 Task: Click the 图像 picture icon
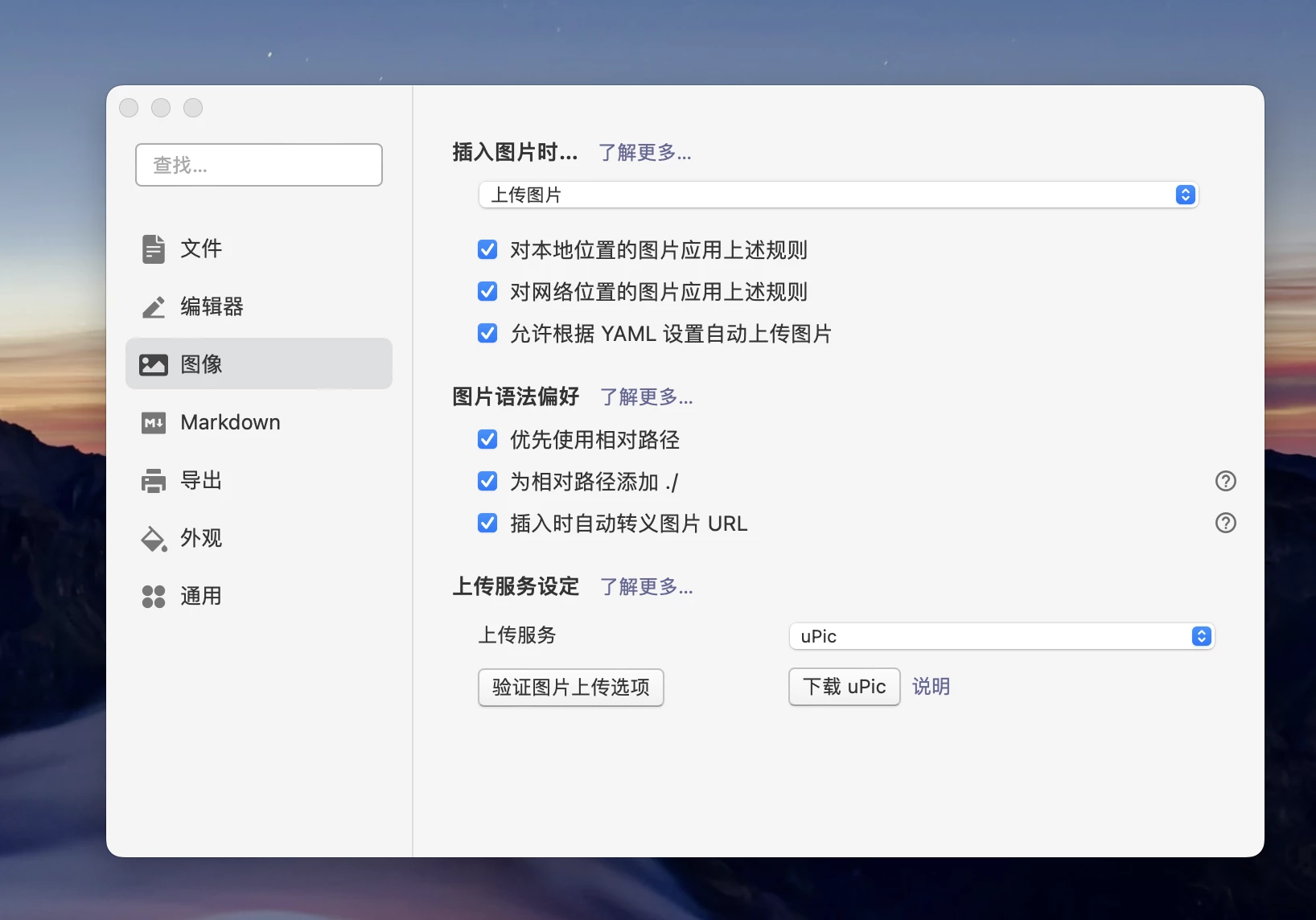coord(154,364)
